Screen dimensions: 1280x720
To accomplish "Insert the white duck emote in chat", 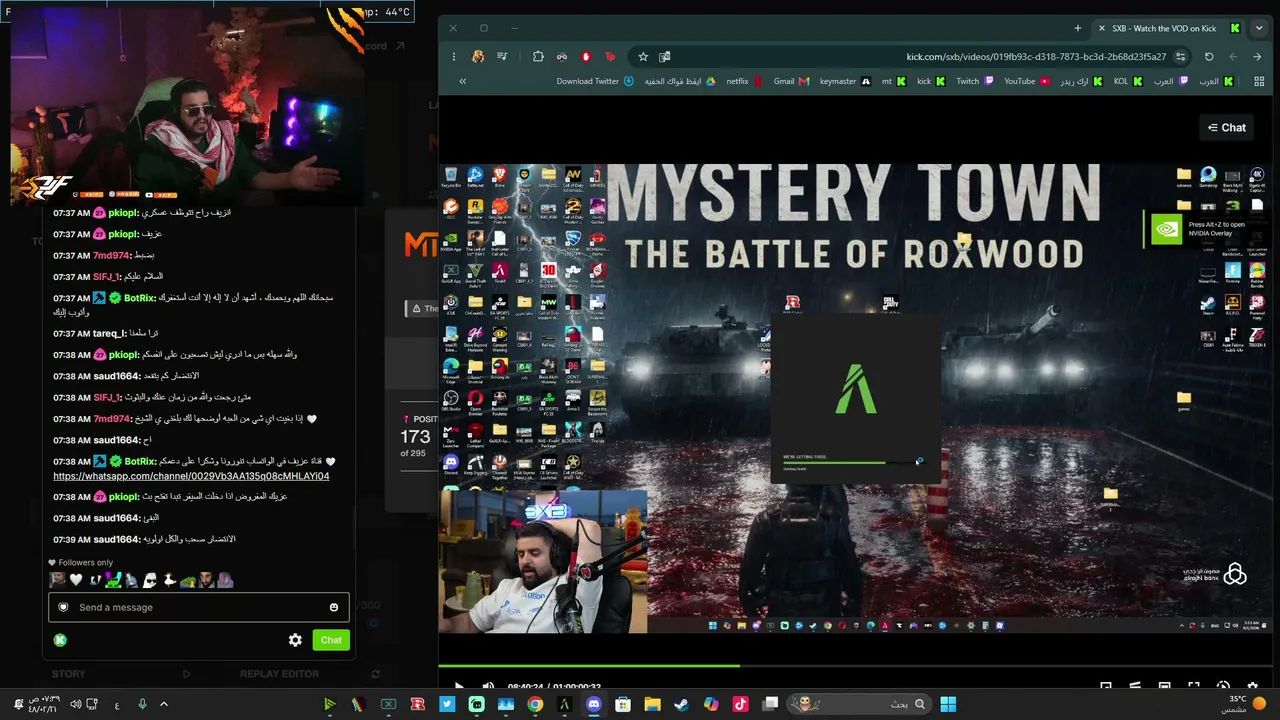I will 170,580.
